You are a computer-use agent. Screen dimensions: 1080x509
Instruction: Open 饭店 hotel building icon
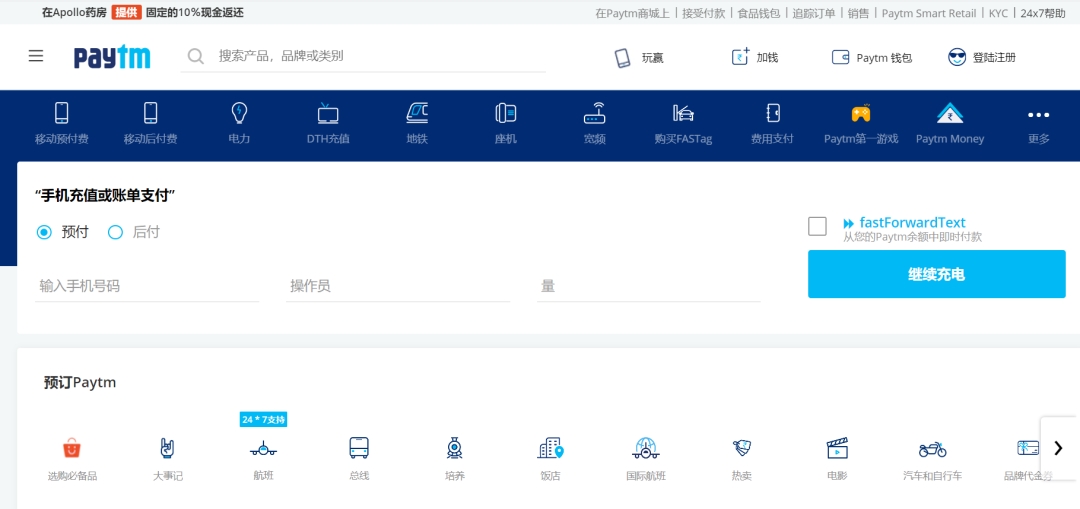click(550, 448)
